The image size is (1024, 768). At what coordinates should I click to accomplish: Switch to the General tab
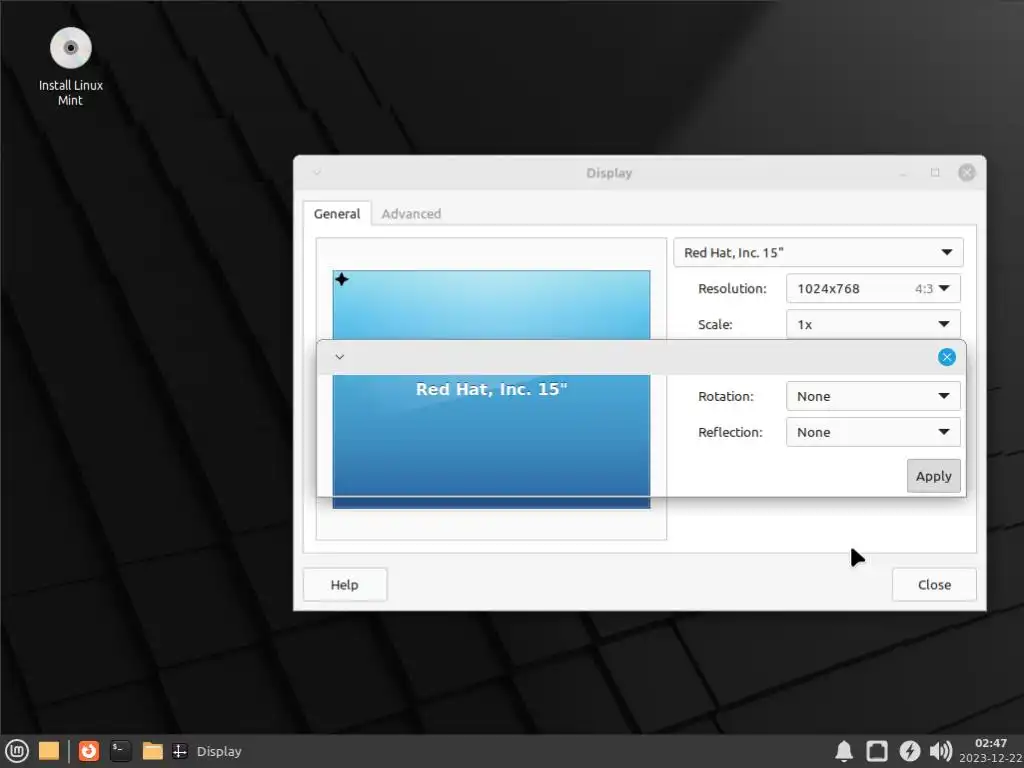tap(337, 214)
